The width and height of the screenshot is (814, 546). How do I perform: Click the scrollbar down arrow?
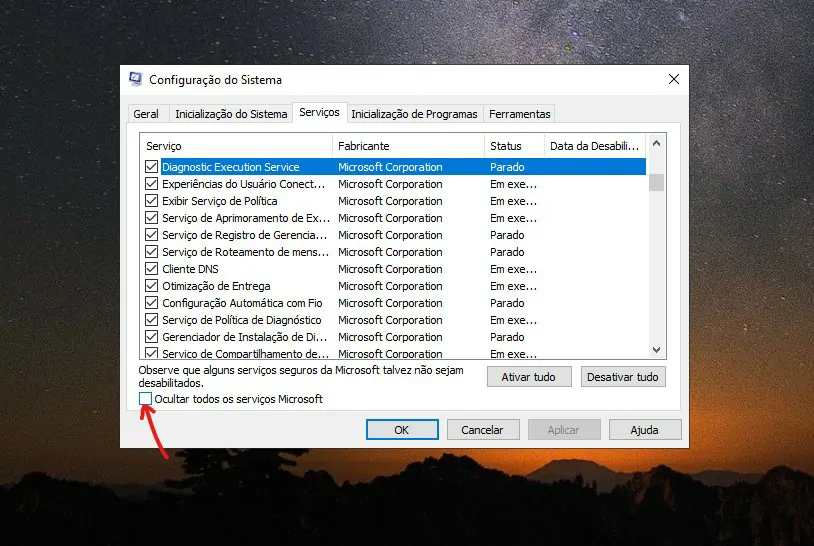[x=656, y=350]
